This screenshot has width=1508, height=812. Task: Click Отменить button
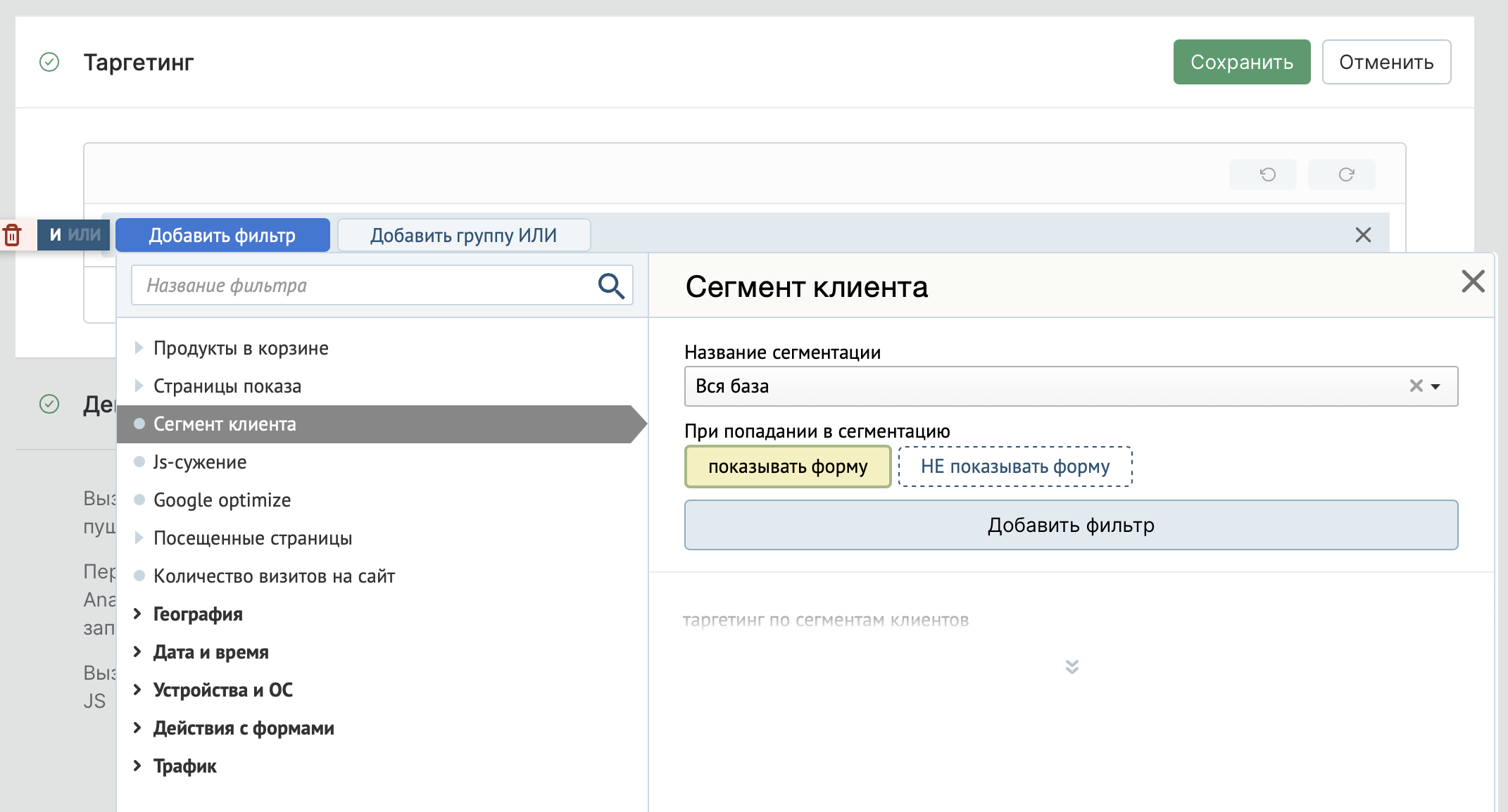(1386, 62)
